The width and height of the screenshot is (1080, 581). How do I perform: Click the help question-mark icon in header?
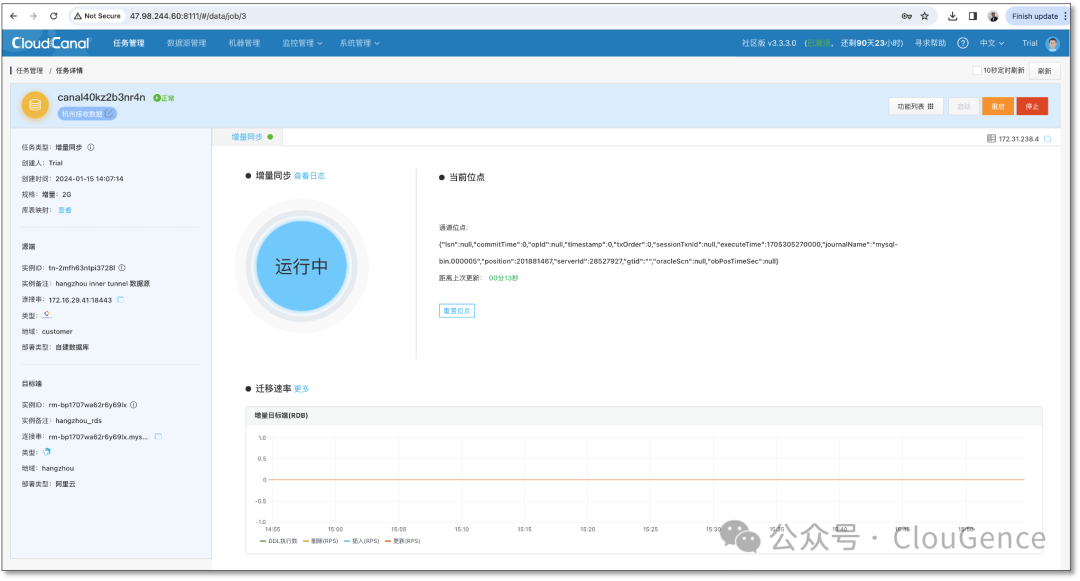click(x=963, y=43)
